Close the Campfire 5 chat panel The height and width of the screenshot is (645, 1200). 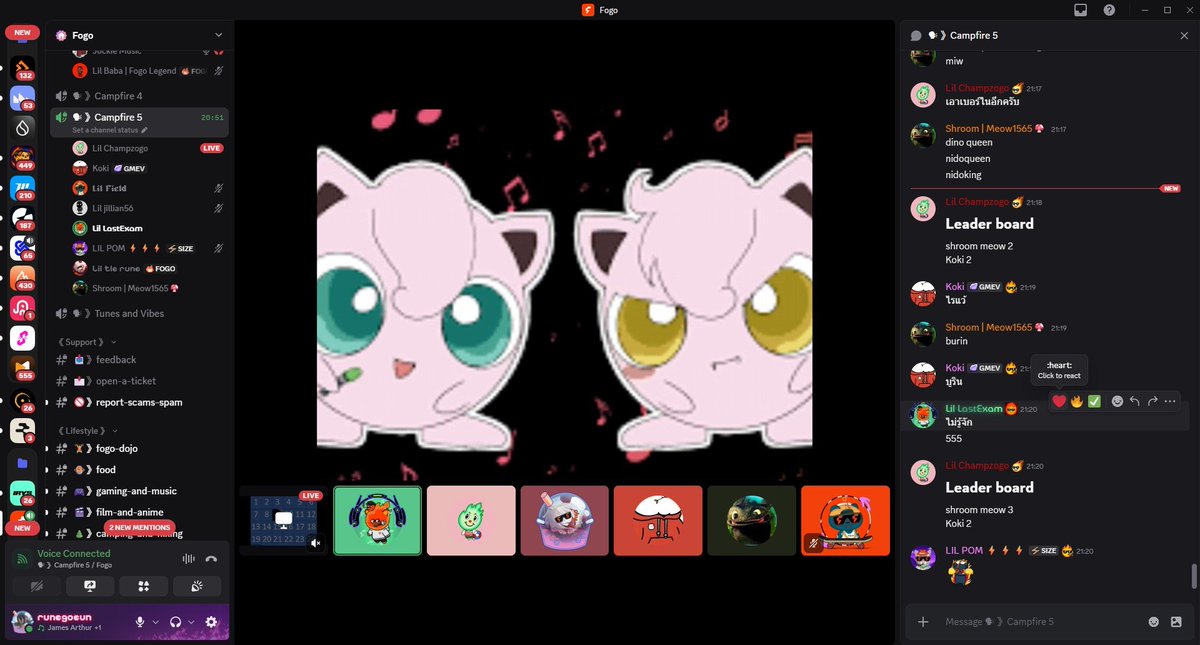(x=1185, y=35)
